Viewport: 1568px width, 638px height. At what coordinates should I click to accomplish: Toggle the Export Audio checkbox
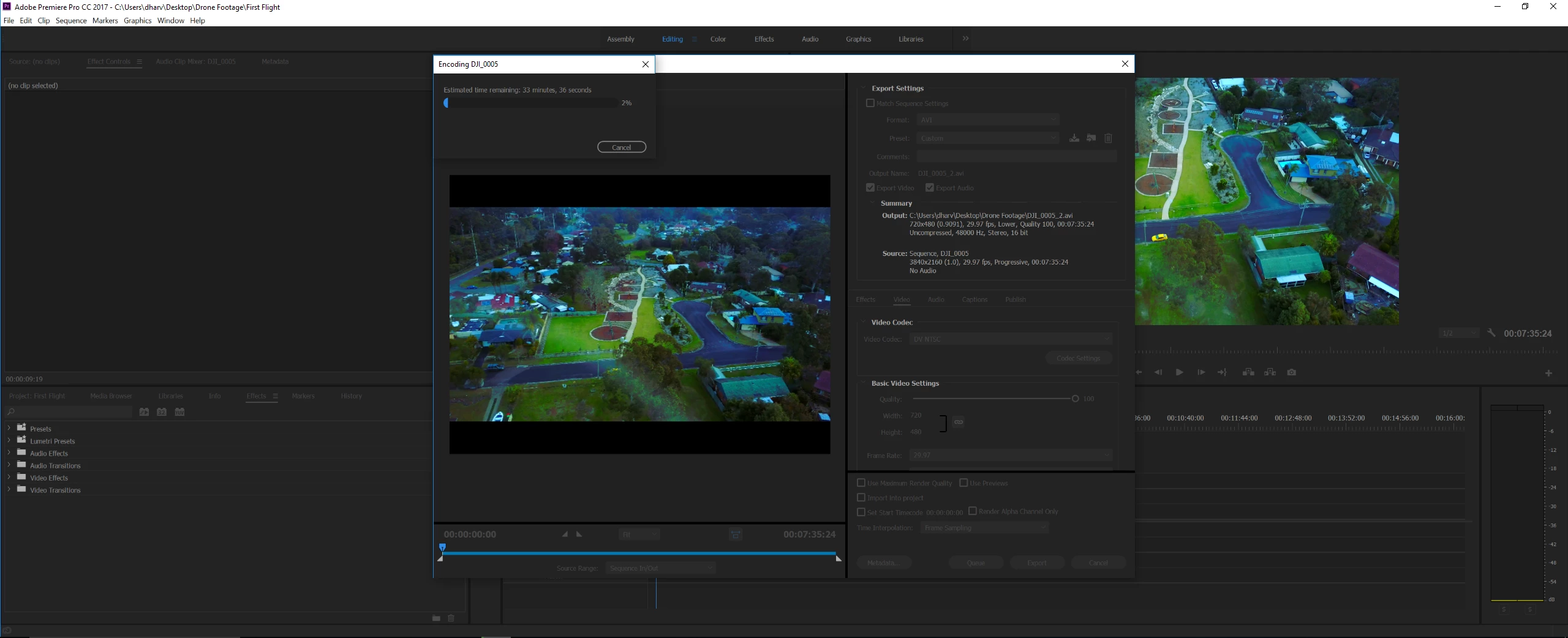click(929, 188)
